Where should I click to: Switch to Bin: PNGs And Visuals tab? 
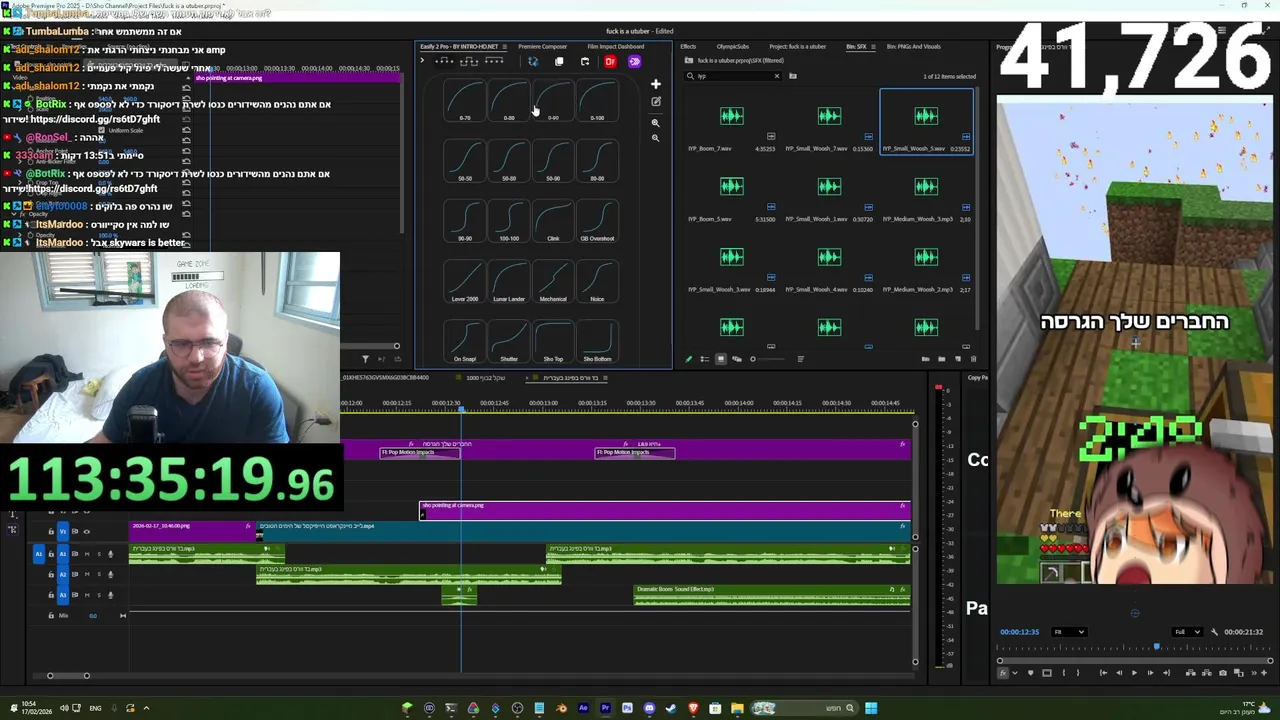[x=914, y=46]
